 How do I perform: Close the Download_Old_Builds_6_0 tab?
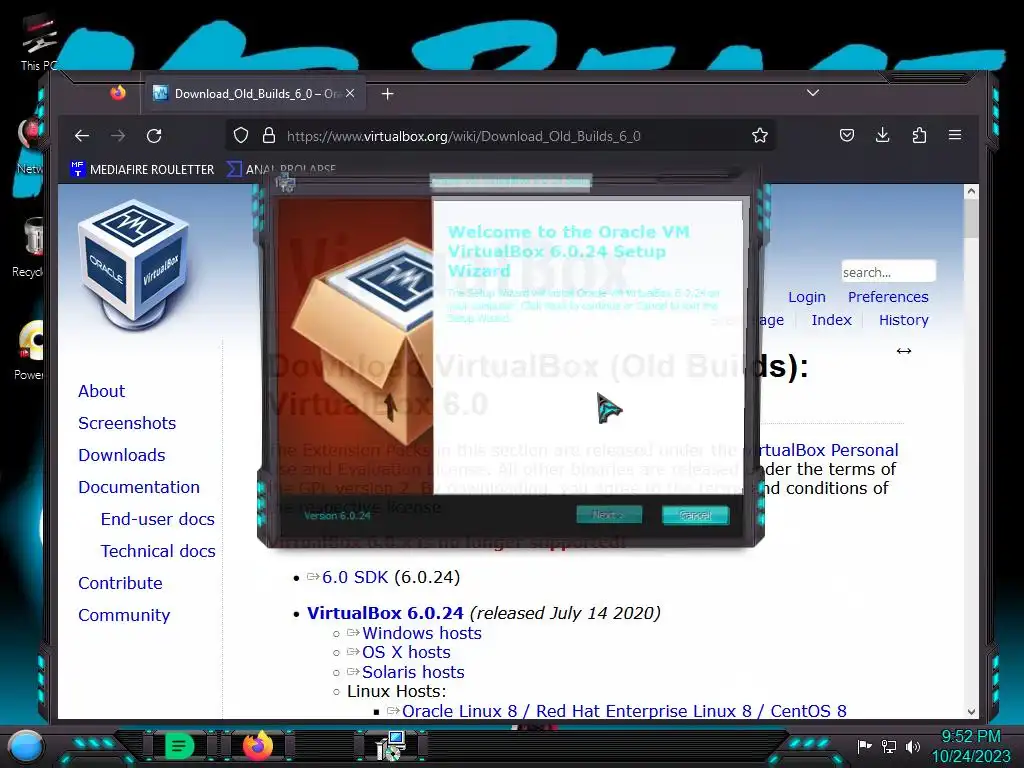pos(350,93)
